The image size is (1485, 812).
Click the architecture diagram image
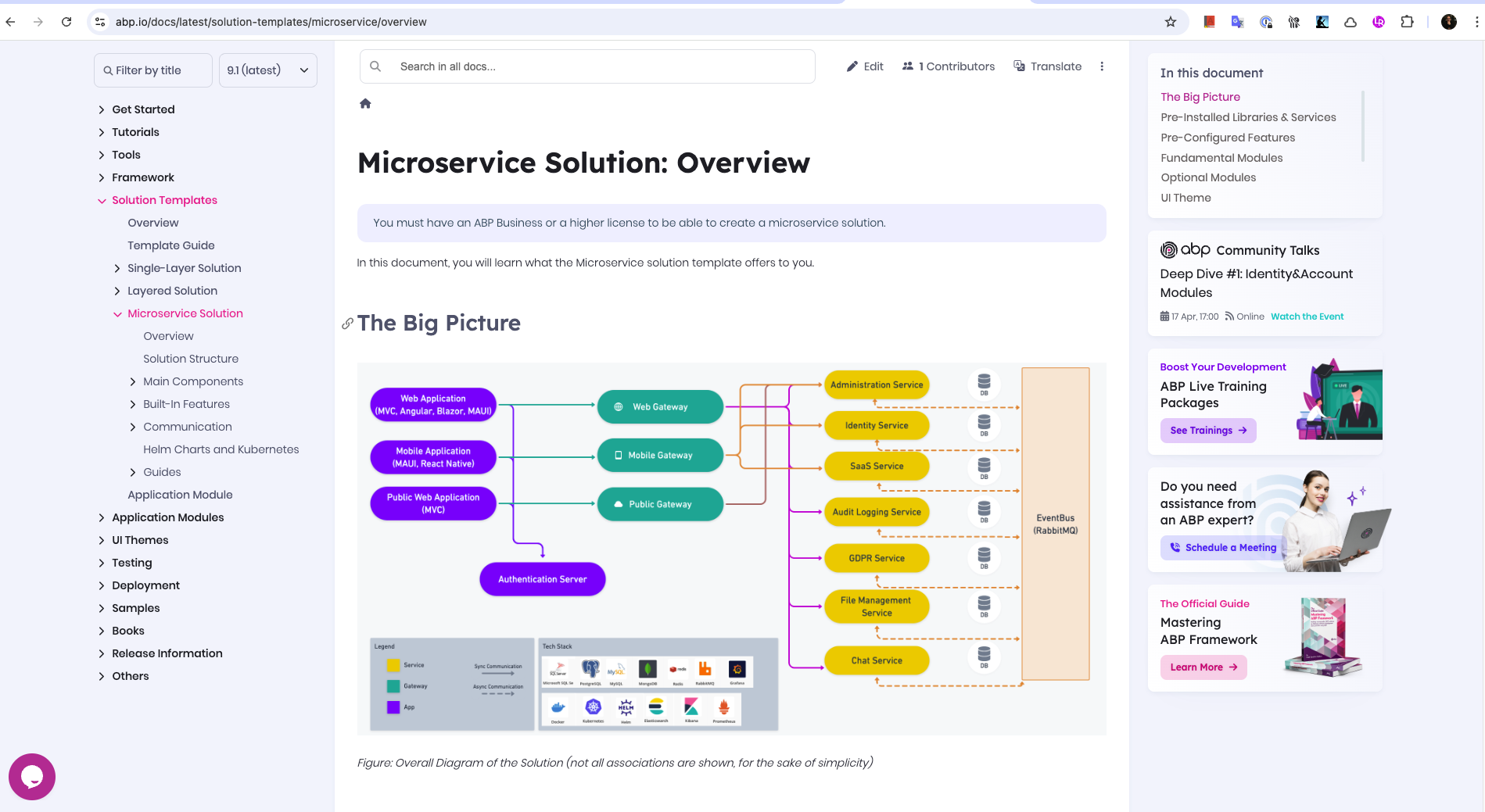pyautogui.click(x=731, y=548)
